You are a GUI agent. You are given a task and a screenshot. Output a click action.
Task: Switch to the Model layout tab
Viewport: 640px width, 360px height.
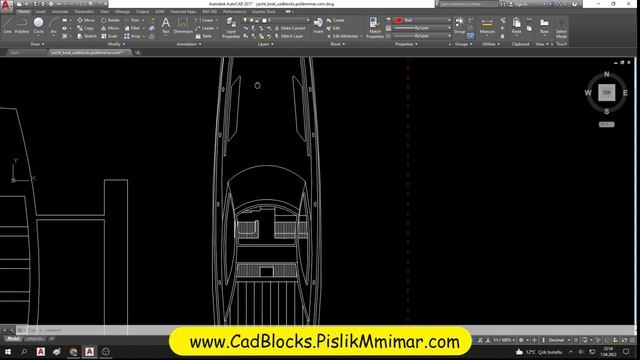13,339
